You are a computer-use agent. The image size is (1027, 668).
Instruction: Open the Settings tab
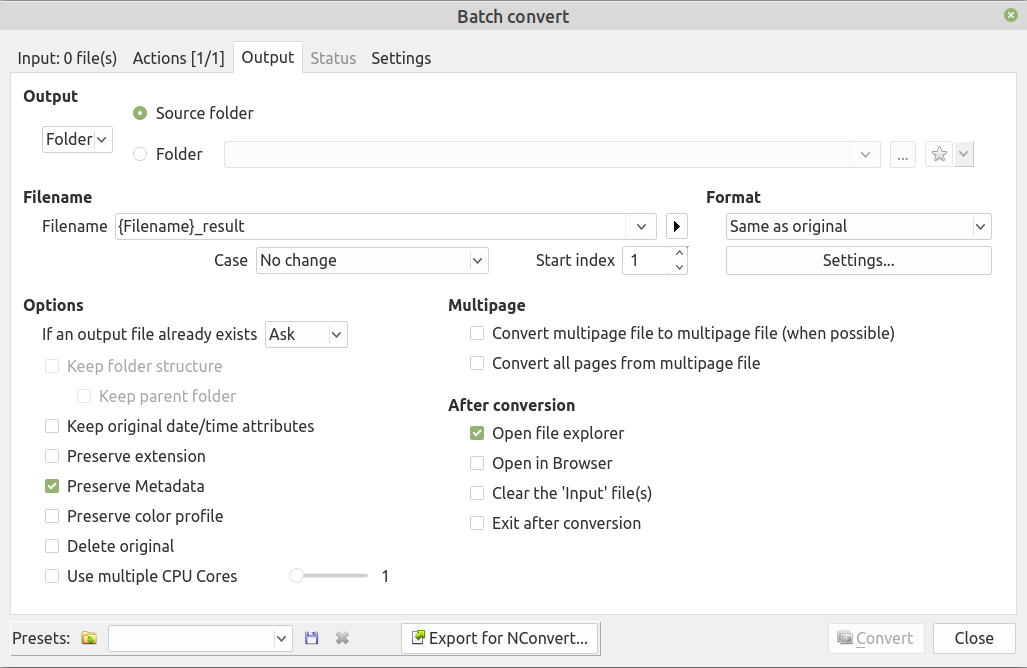click(x=401, y=58)
